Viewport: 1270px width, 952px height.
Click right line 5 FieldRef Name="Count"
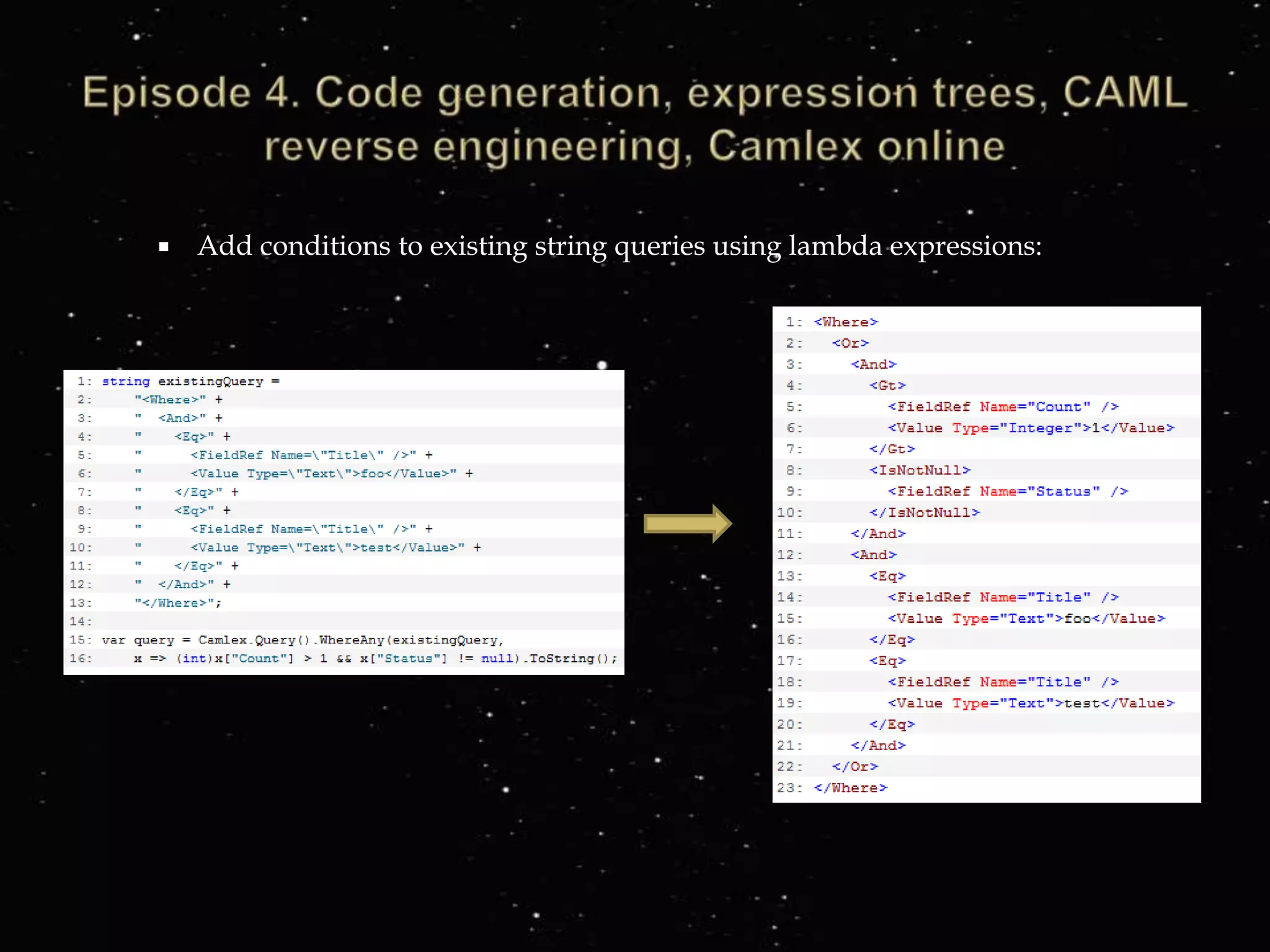point(1003,407)
